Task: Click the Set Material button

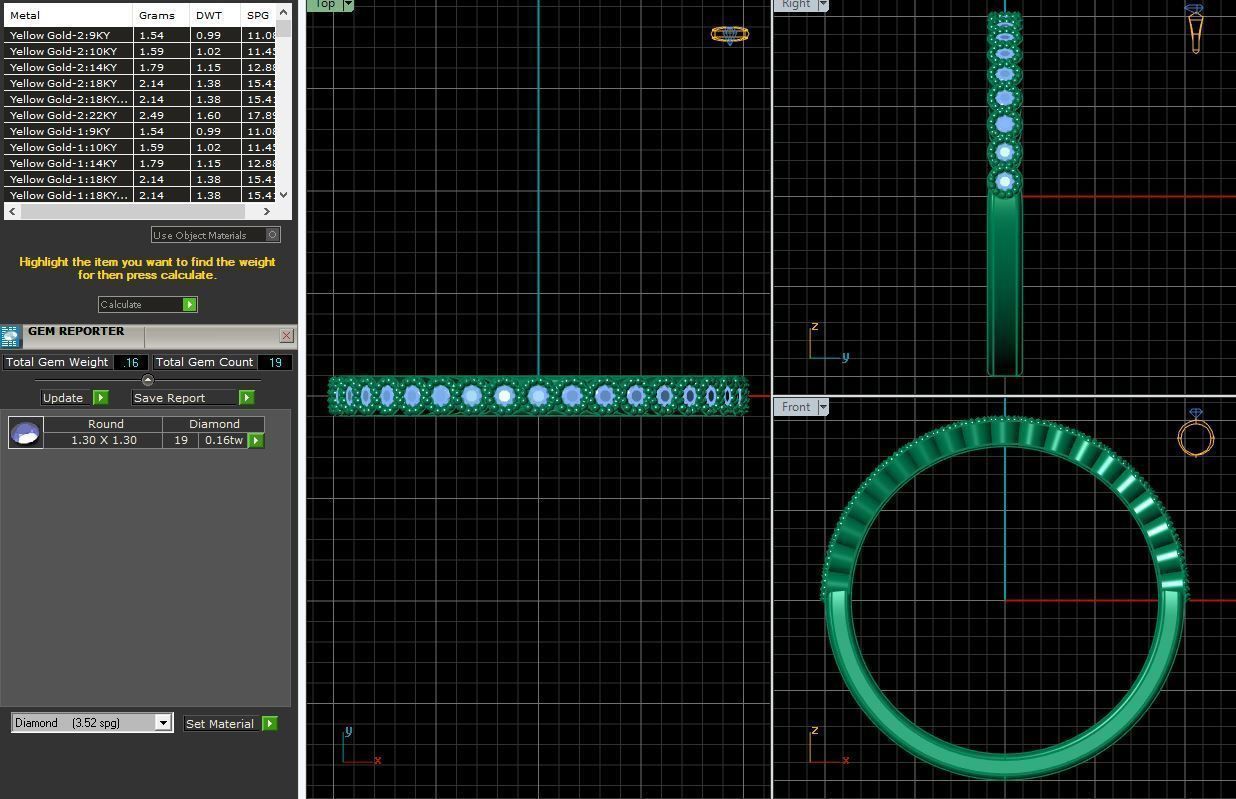Action: click(230, 723)
